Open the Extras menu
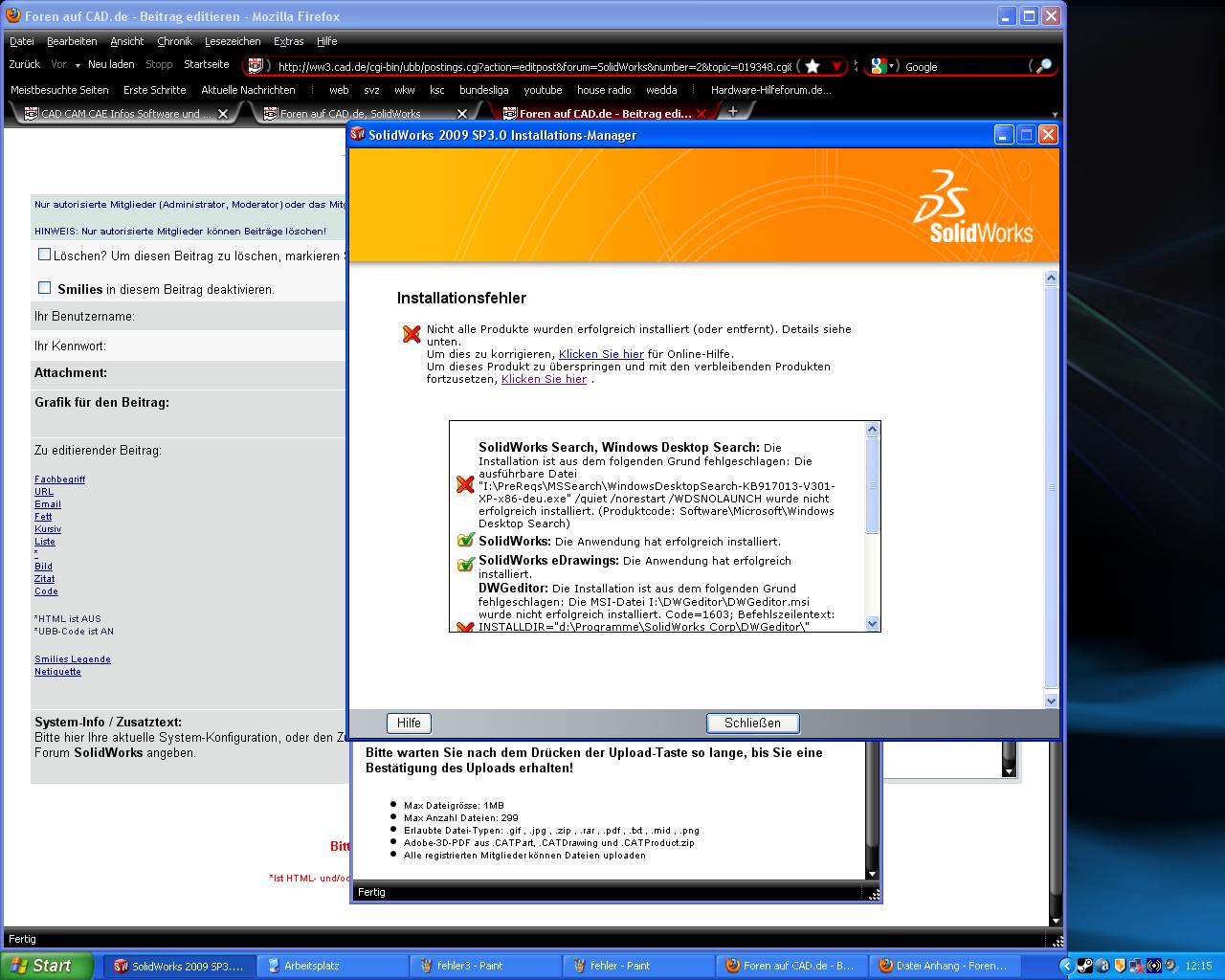The height and width of the screenshot is (980, 1225). click(x=288, y=41)
